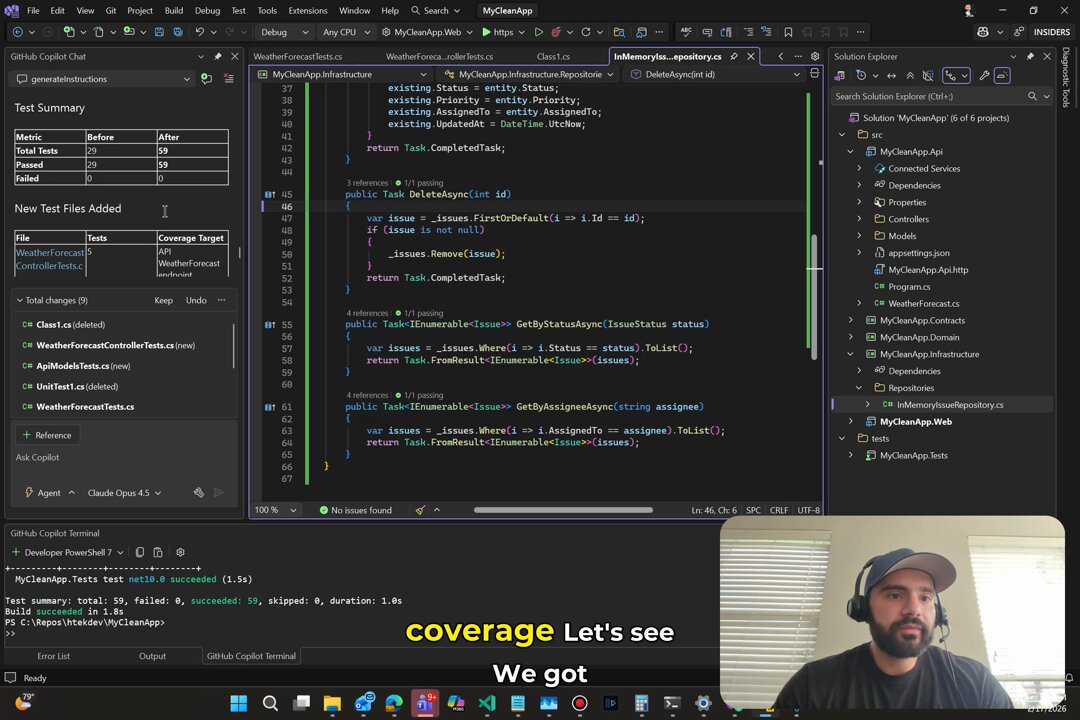The width and height of the screenshot is (1080, 720).
Task: Toggle auto-hide pin on Copilot Chat panel
Action: tap(217, 57)
